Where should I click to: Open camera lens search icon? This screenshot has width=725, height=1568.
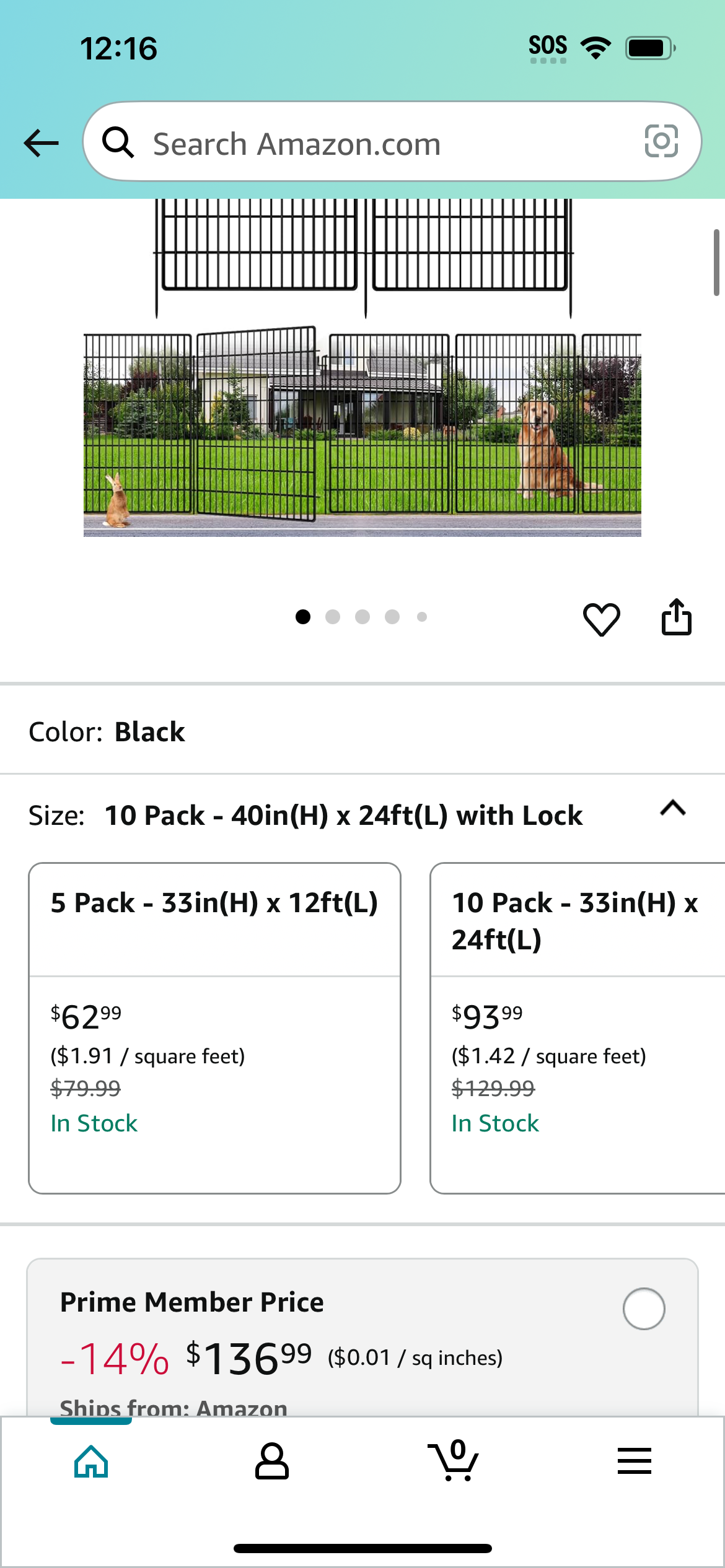[661, 141]
